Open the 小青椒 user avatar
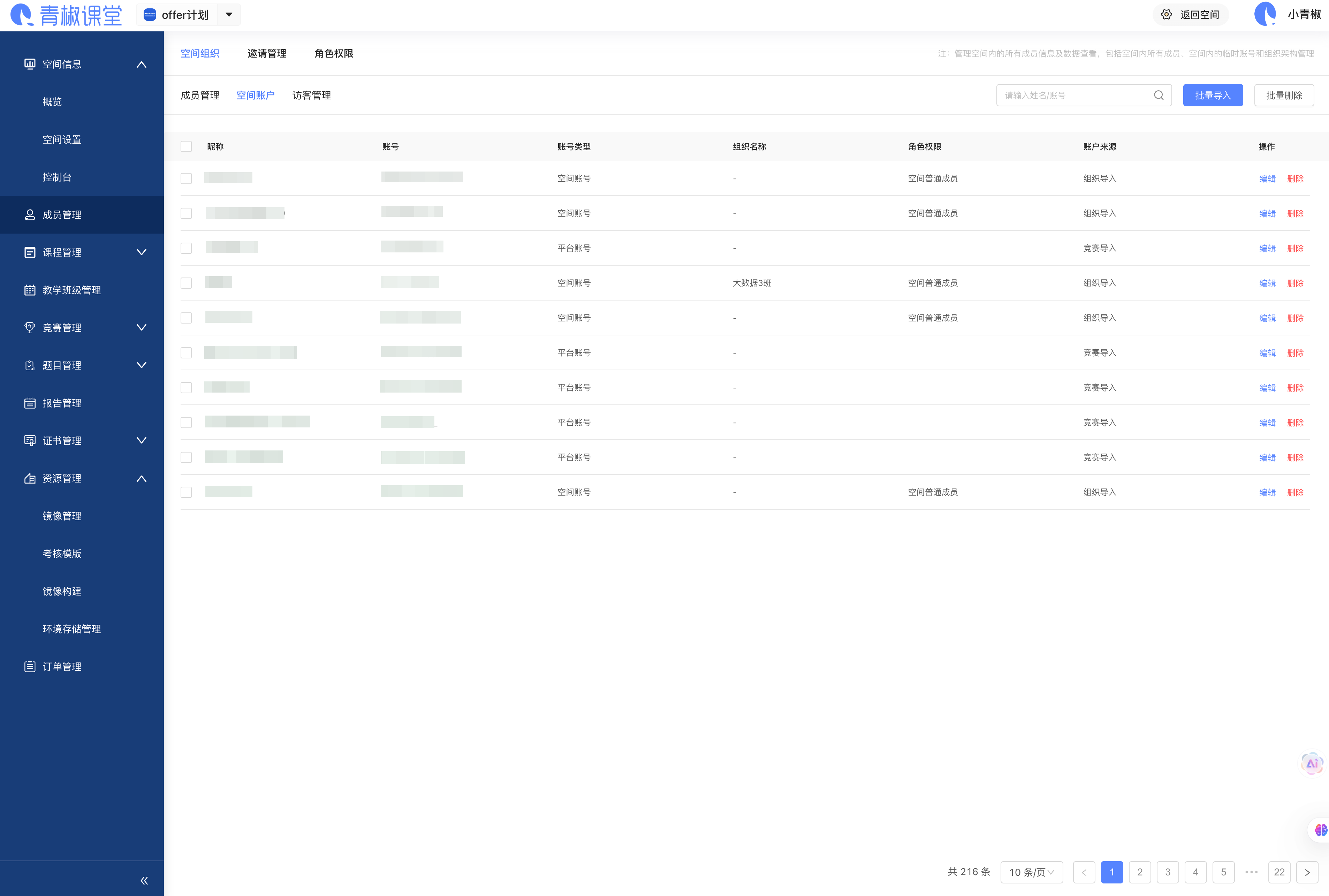Screen dimensions: 1329x896 click(1265, 14)
